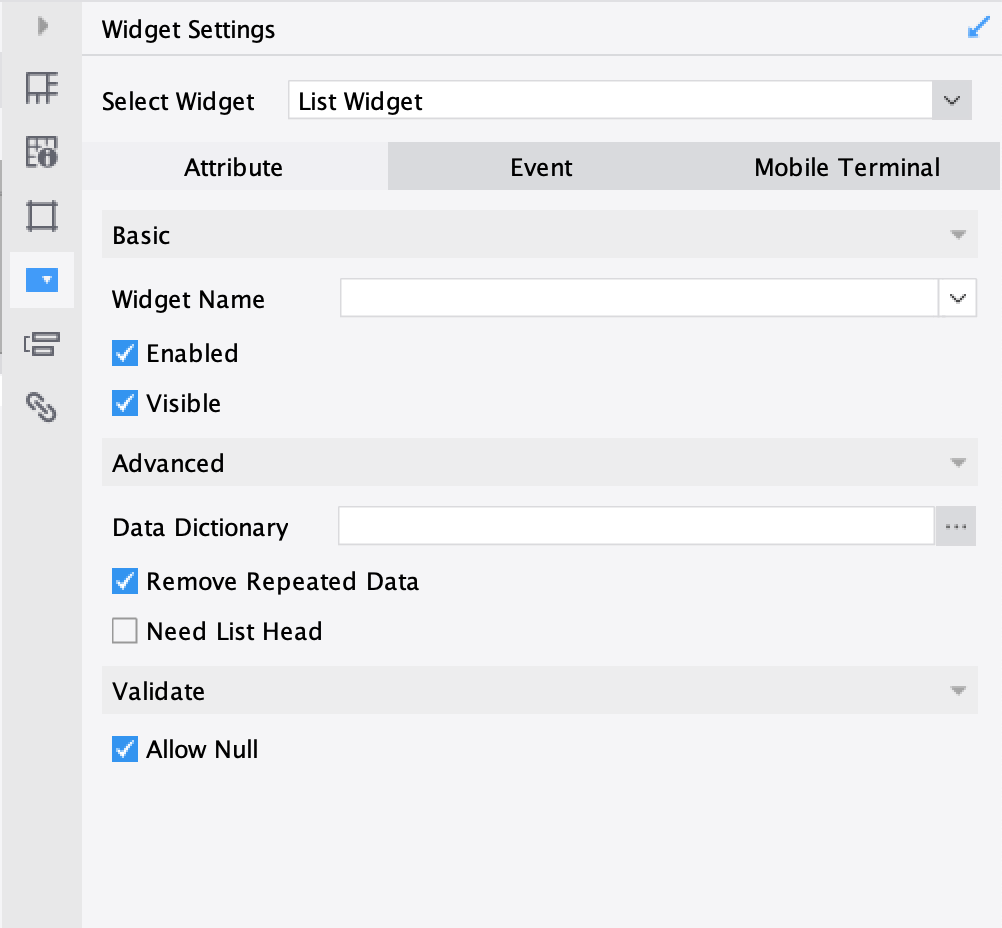Select the cell element icon in sidebar
The image size is (1002, 928).
click(x=41, y=88)
